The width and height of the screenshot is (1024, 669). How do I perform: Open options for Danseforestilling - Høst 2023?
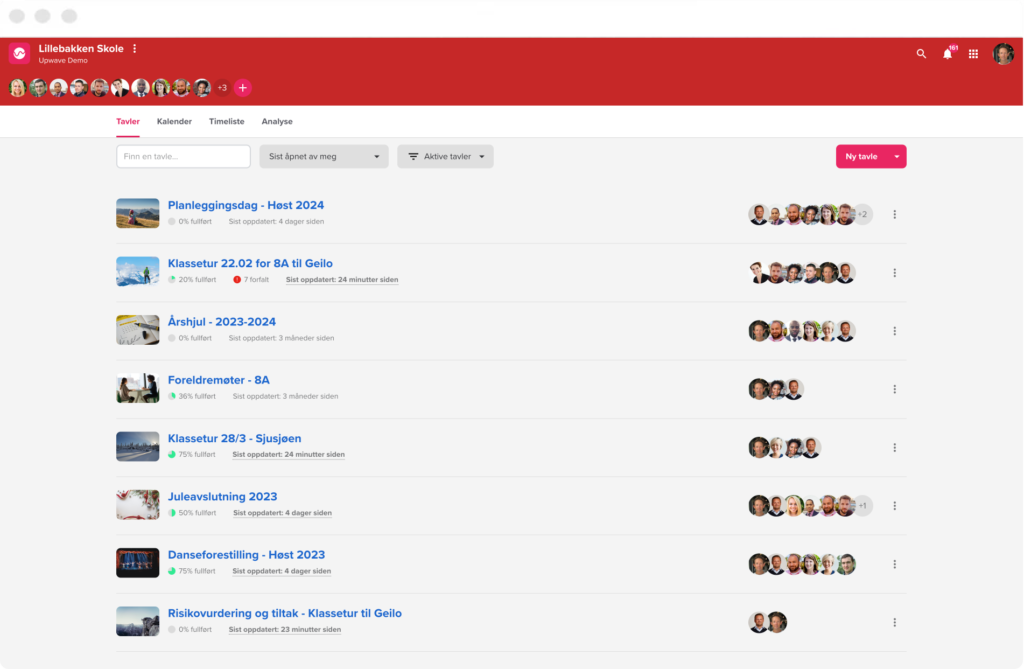tap(895, 564)
